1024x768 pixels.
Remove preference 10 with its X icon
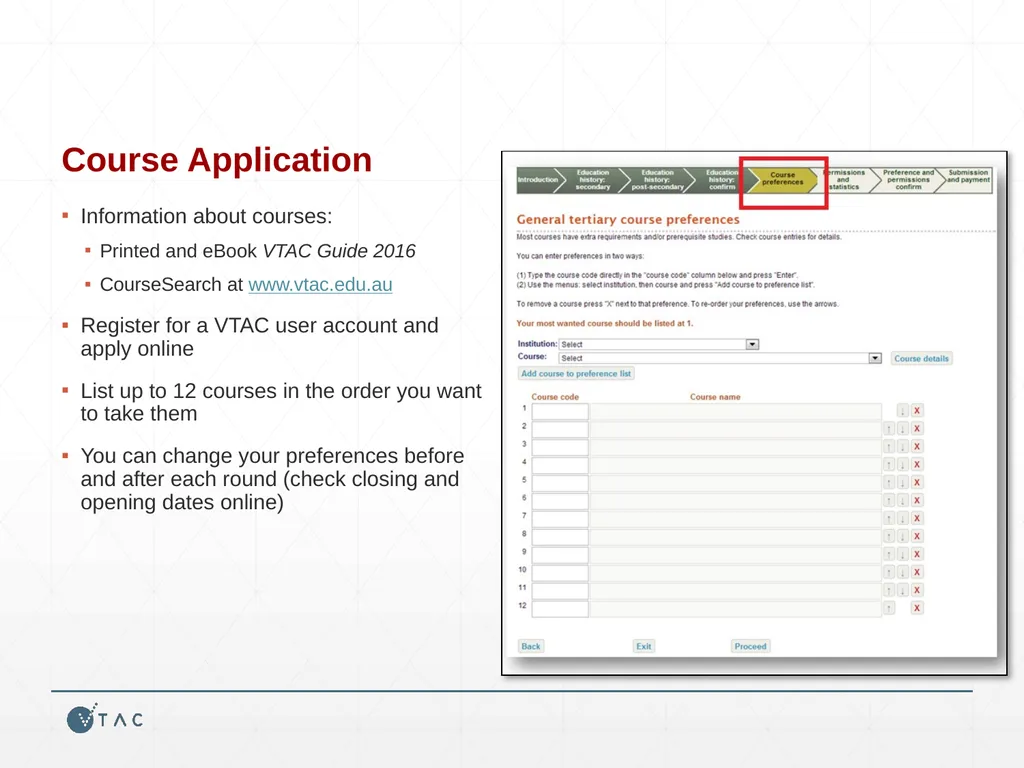coord(917,572)
